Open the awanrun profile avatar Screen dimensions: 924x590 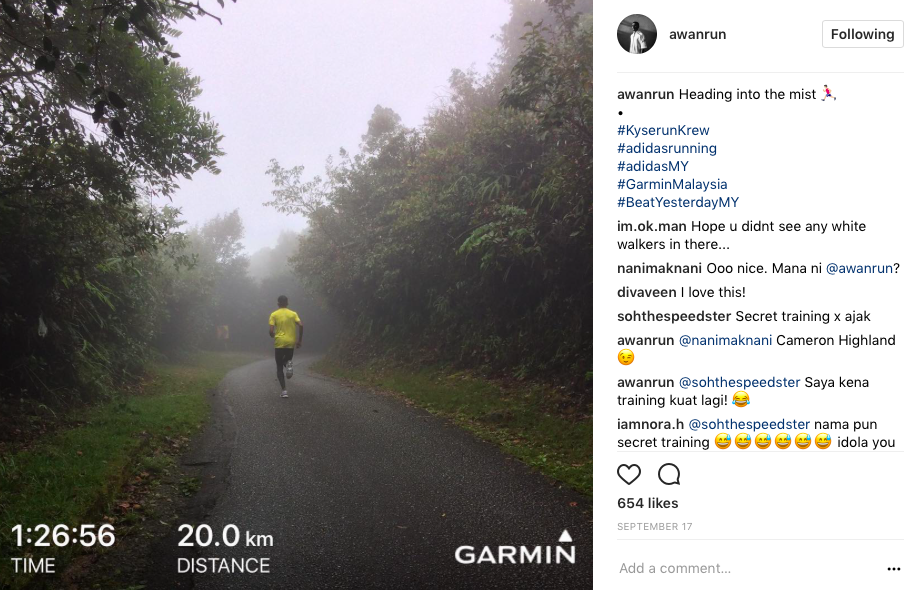[636, 34]
